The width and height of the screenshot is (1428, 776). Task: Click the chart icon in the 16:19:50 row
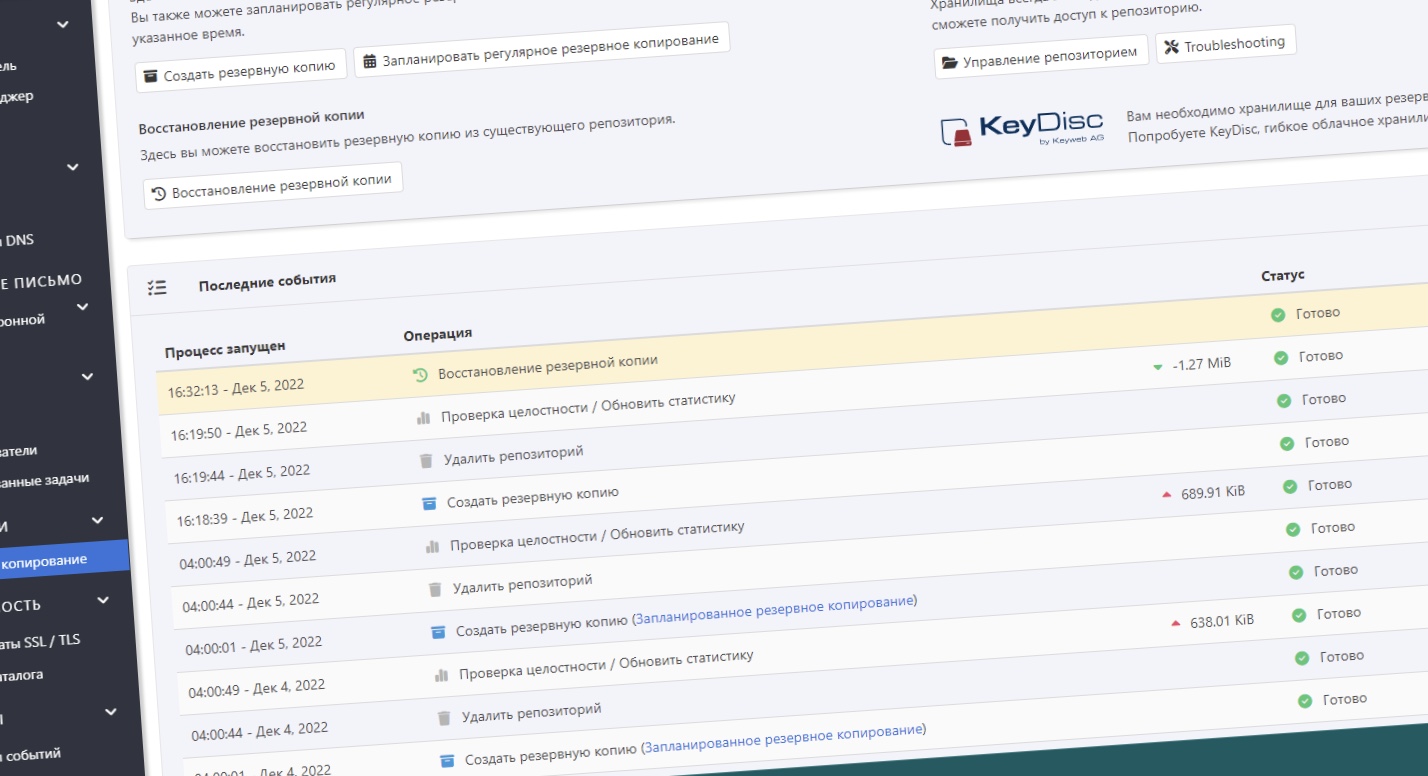[x=423, y=417]
